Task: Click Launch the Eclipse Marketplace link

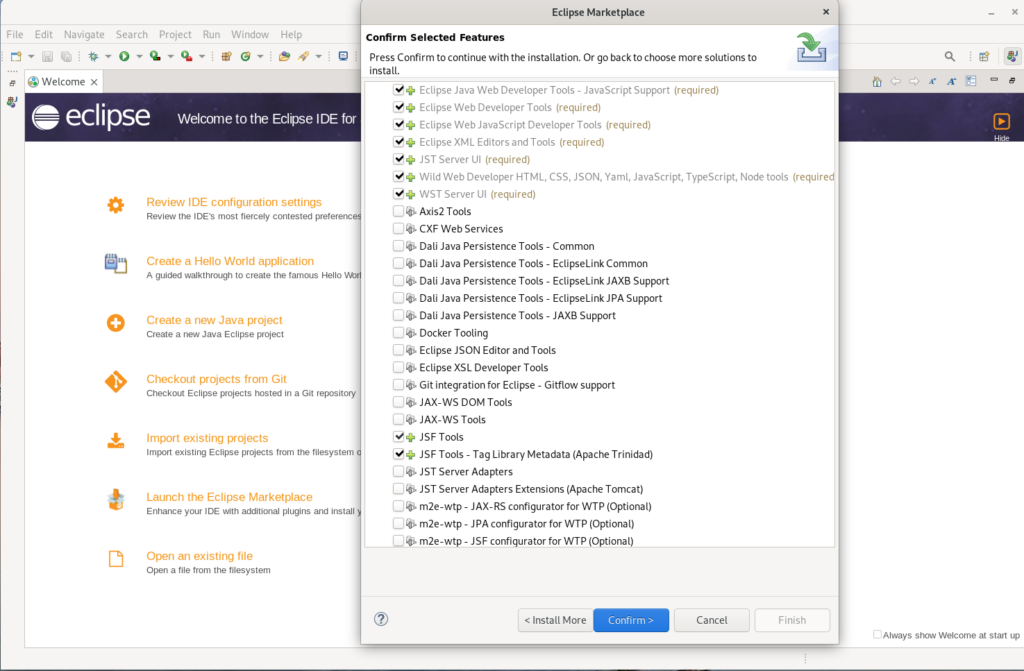Action: 229,497
